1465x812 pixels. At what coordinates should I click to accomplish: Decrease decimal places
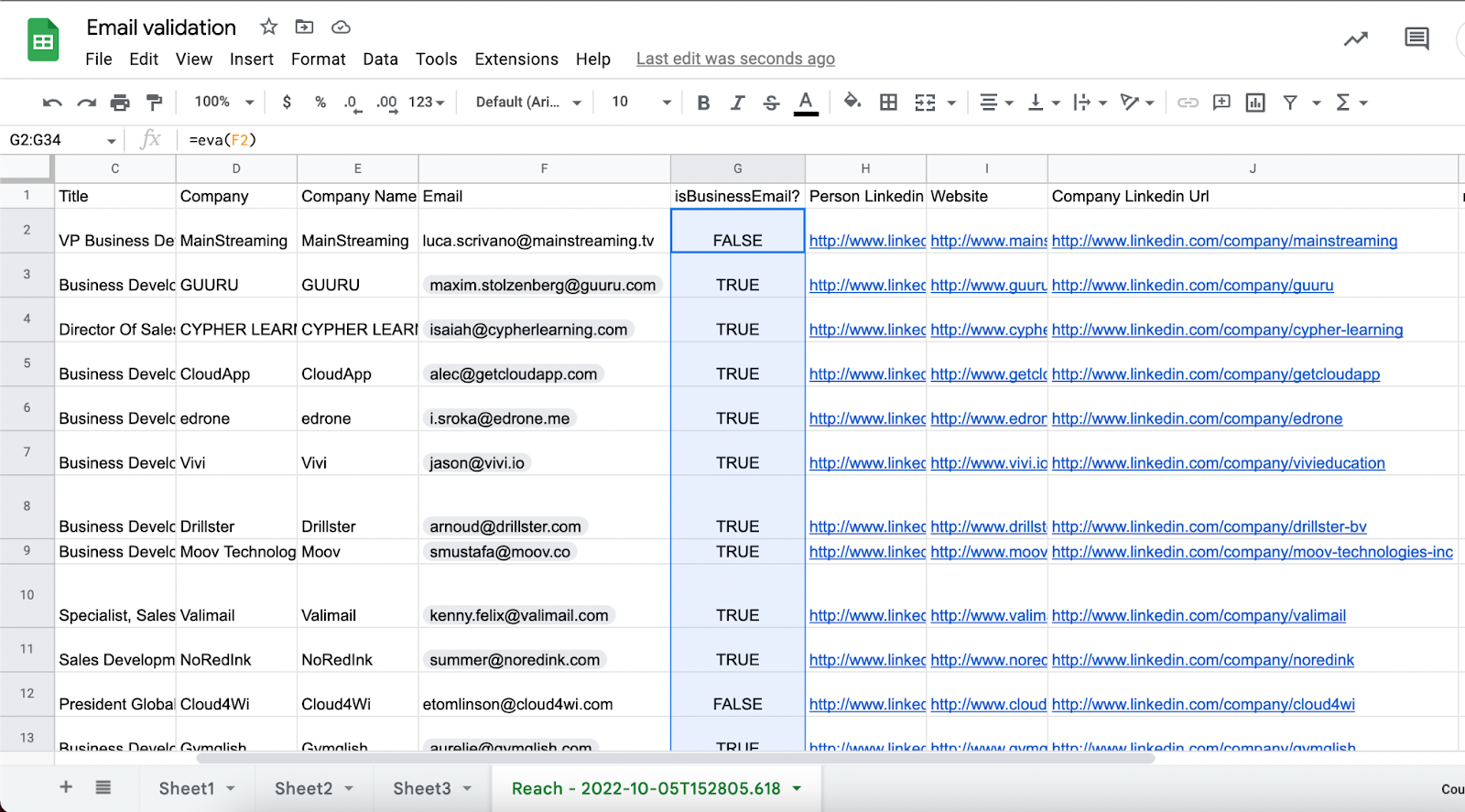click(x=352, y=103)
